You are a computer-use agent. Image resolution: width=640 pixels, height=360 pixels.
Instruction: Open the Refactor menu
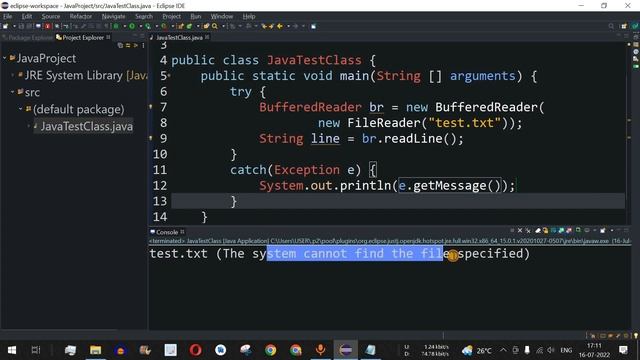tap(80, 16)
